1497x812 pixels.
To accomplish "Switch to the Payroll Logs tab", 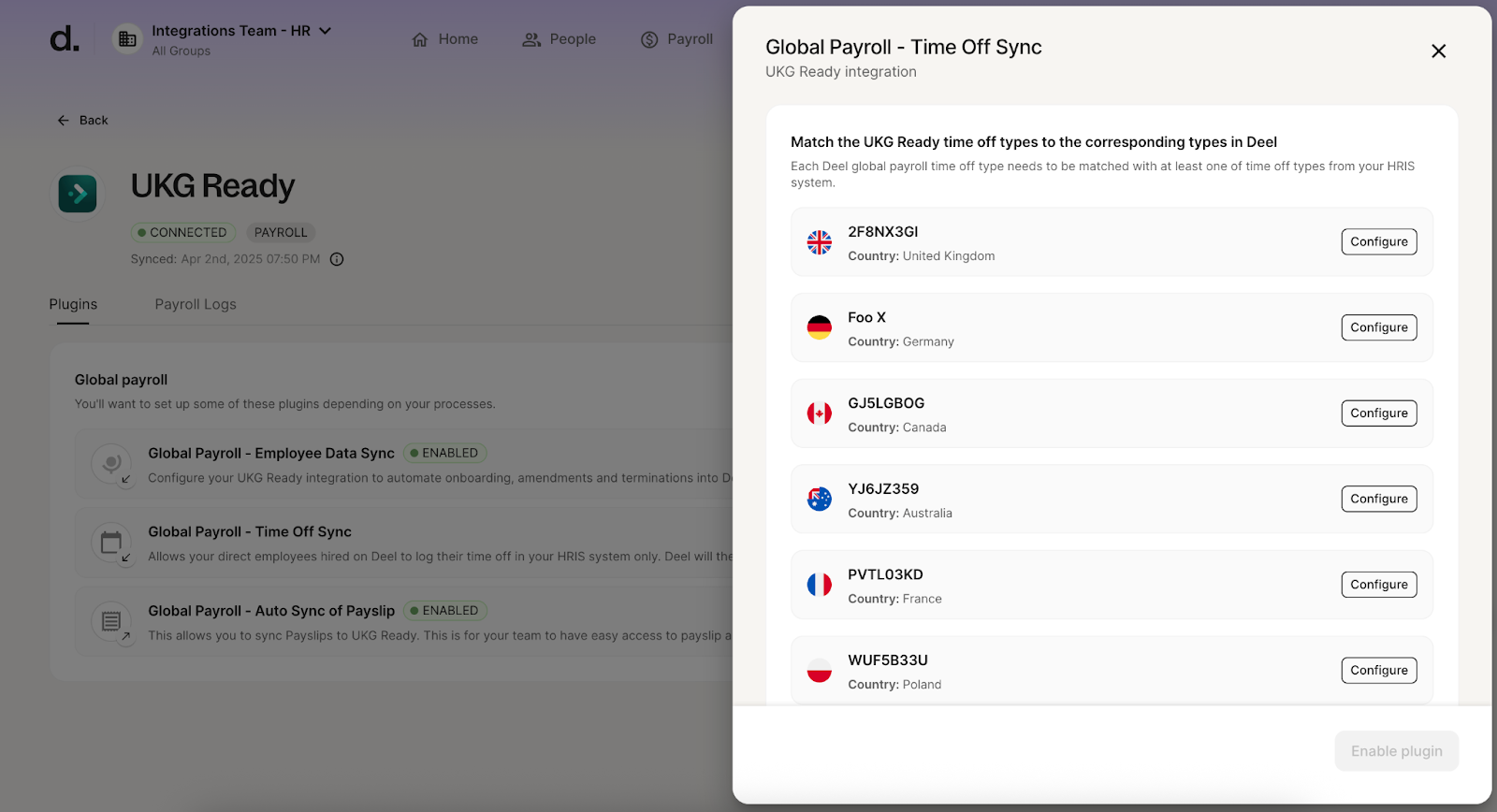I will click(196, 304).
